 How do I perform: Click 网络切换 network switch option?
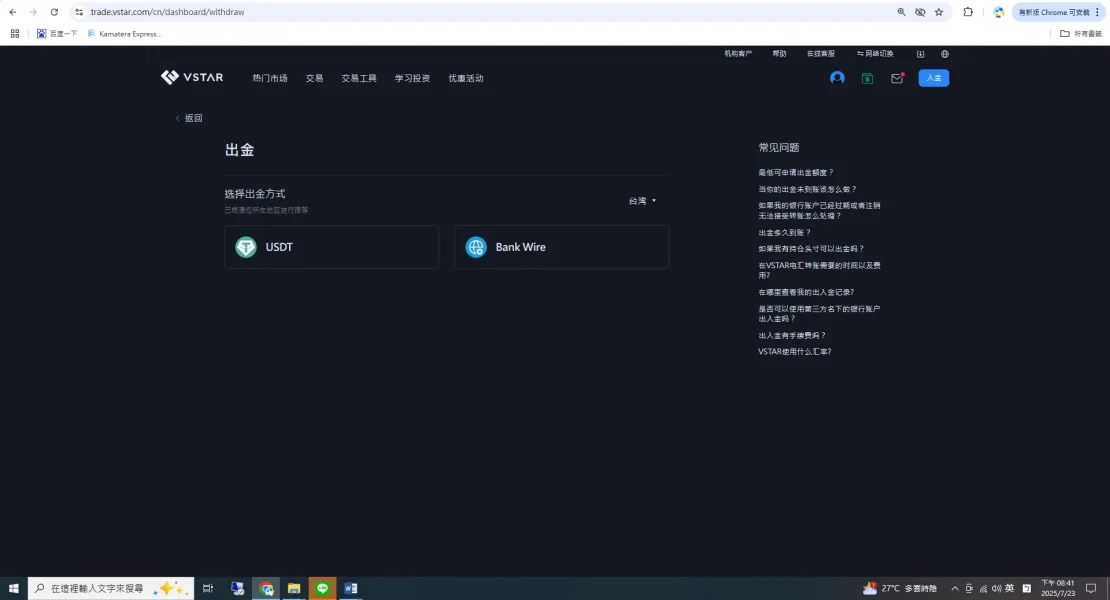click(x=875, y=54)
